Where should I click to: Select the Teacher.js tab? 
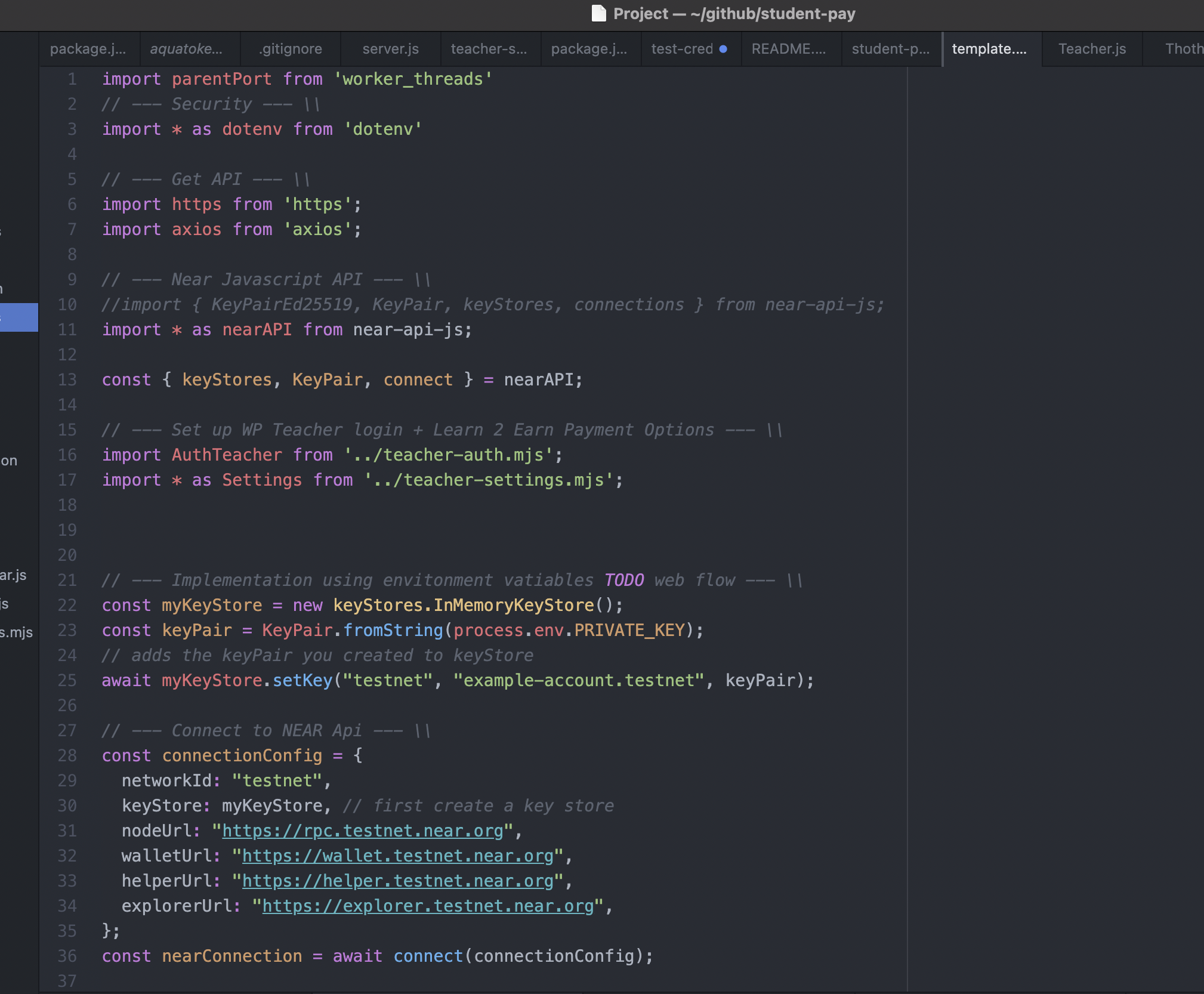point(1092,49)
